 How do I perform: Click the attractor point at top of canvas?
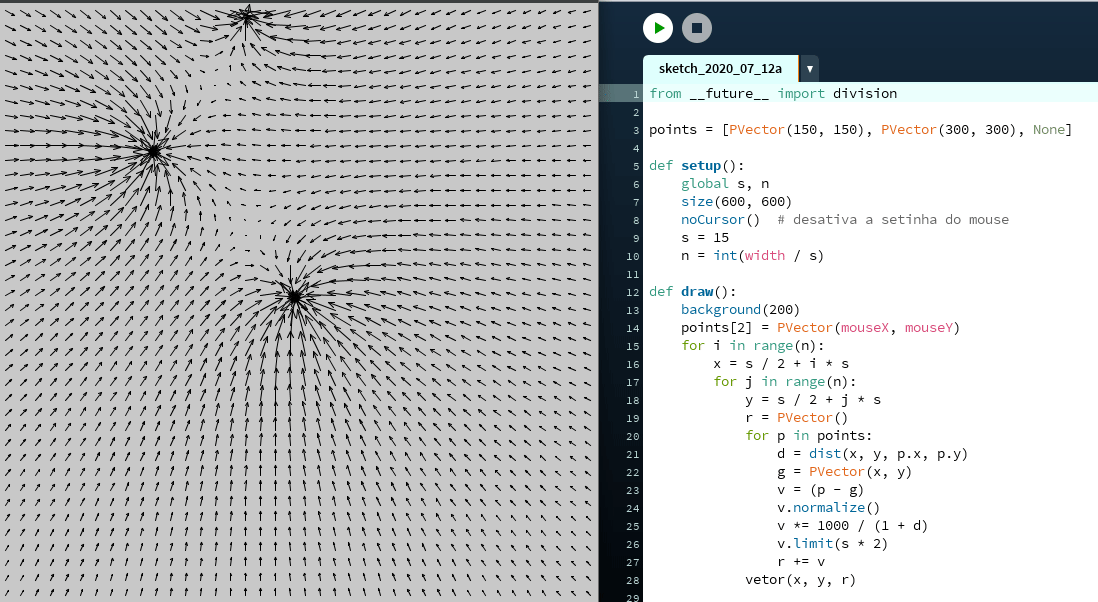pos(246,15)
